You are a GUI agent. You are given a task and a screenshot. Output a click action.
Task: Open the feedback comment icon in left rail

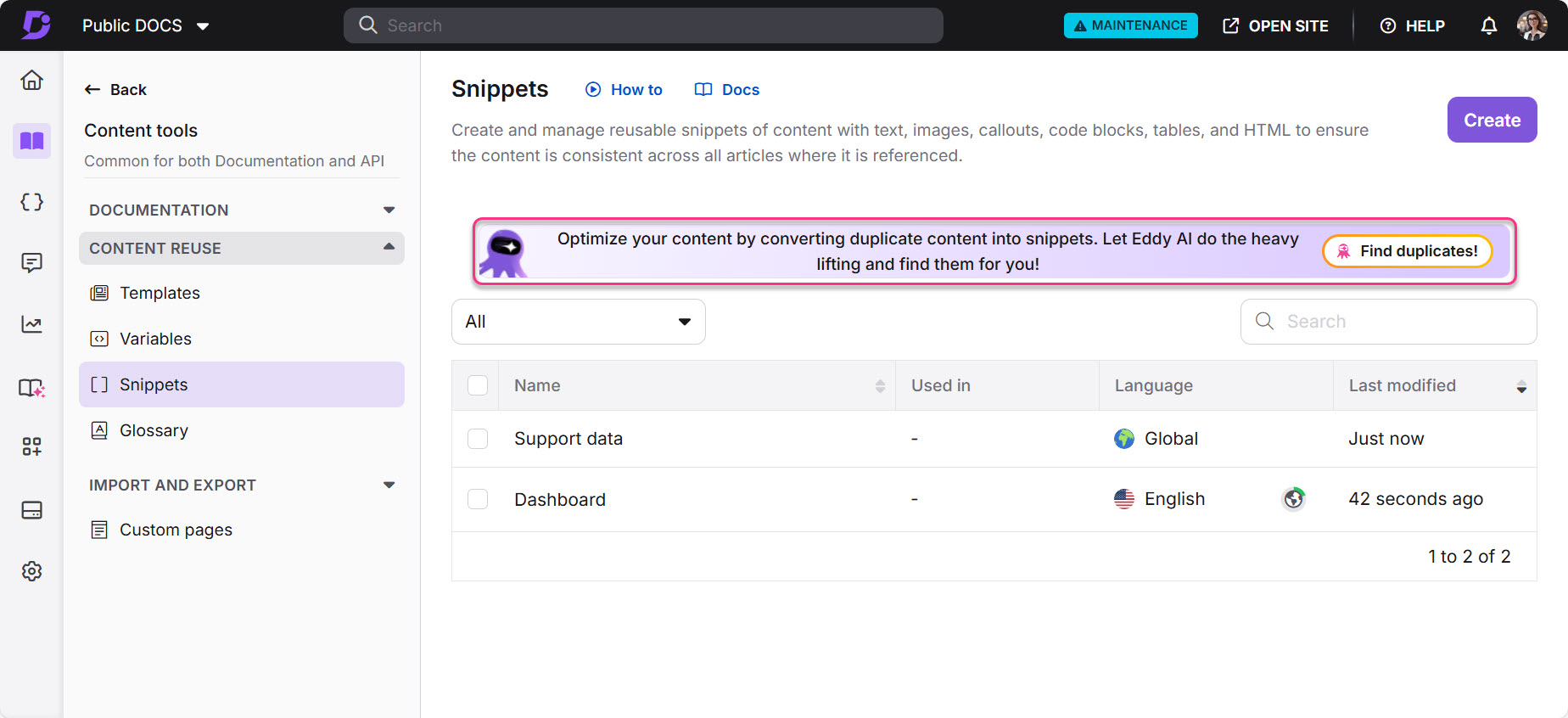tap(31, 263)
